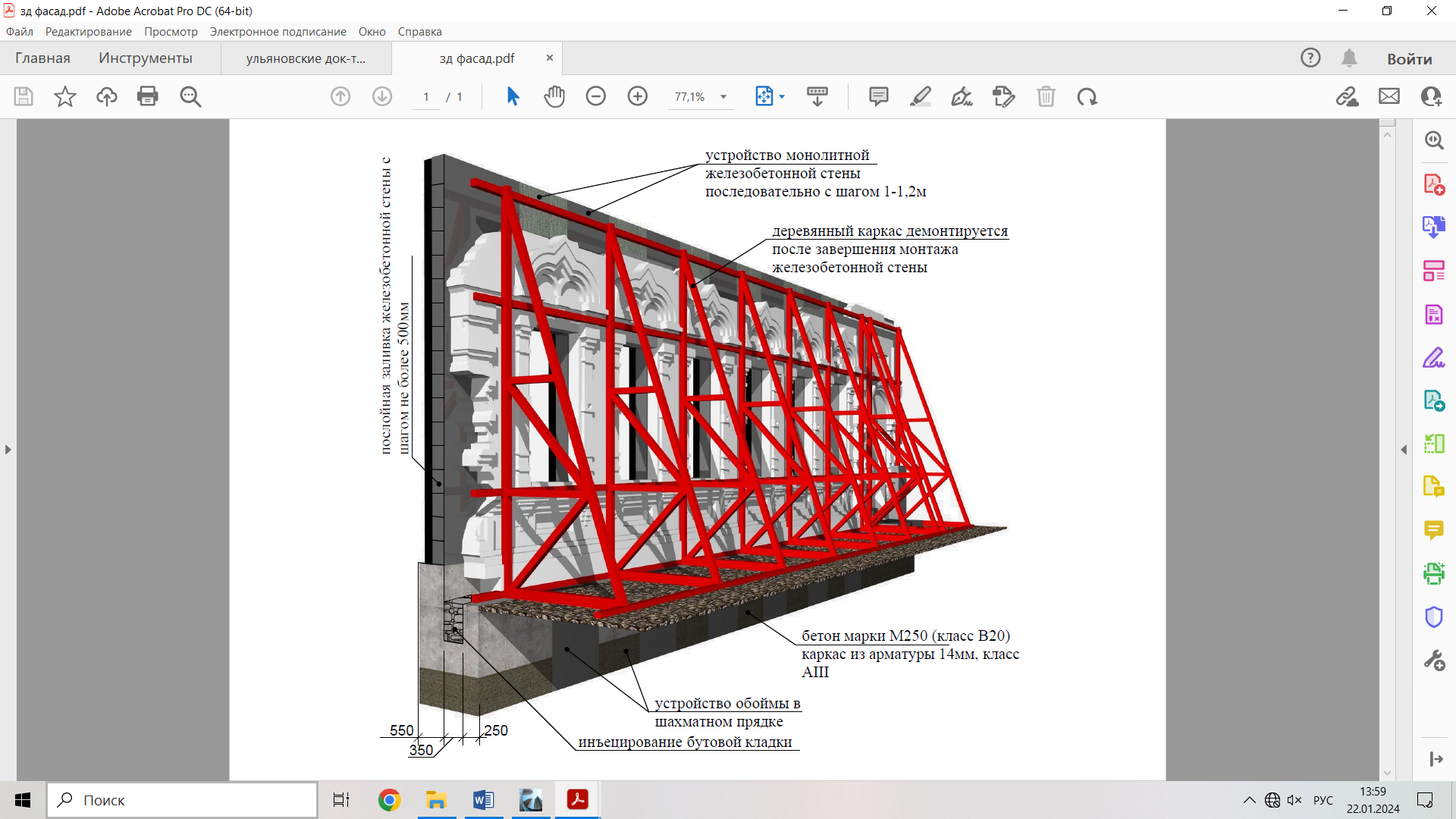Open the Редактирование menu
Screen dimensions: 1456x819
point(88,32)
